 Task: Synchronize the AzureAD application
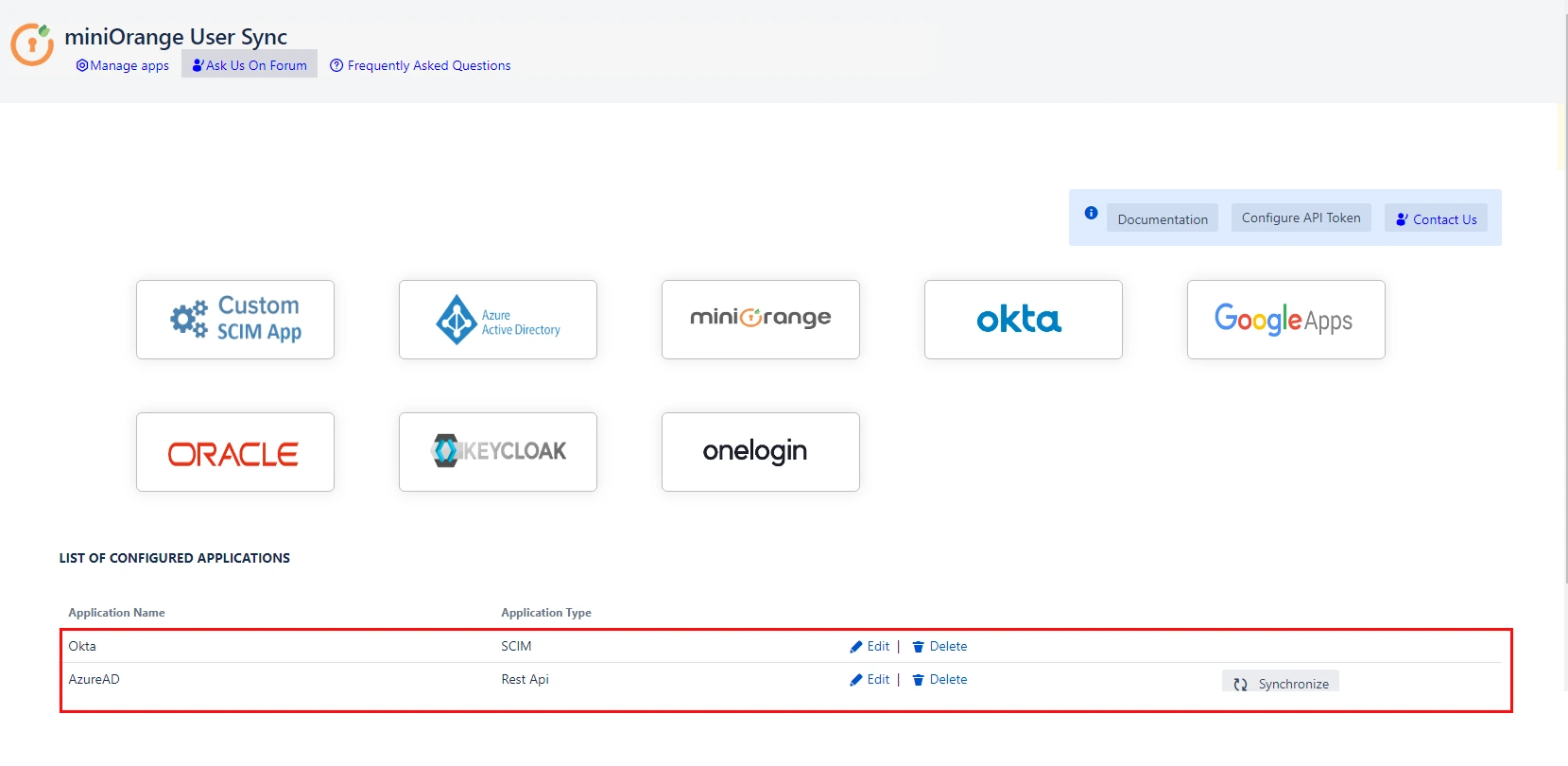pos(1281,683)
